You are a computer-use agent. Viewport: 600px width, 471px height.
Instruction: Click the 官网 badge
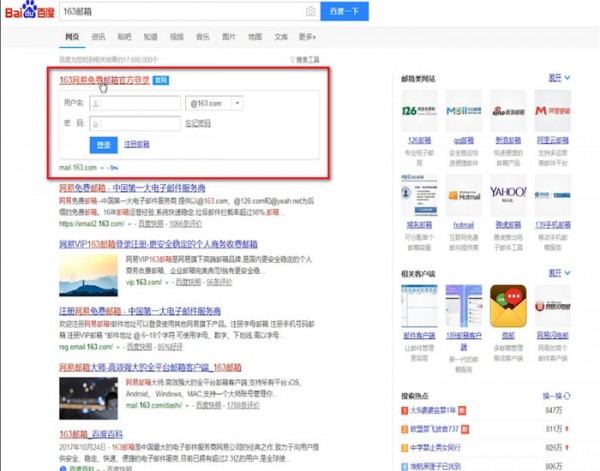point(161,80)
